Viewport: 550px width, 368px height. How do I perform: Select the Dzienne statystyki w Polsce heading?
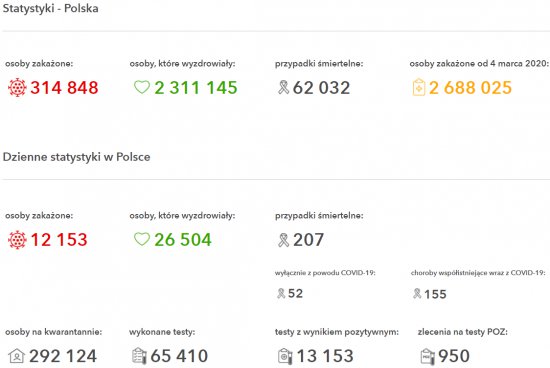[76, 157]
